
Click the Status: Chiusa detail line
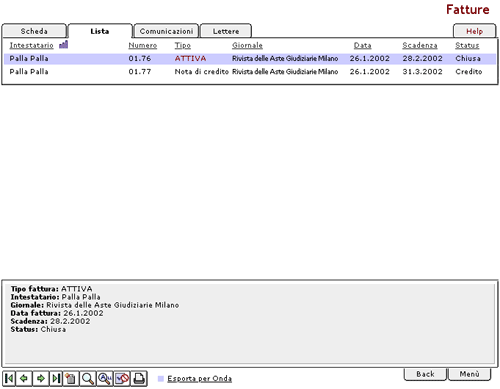tap(38, 329)
